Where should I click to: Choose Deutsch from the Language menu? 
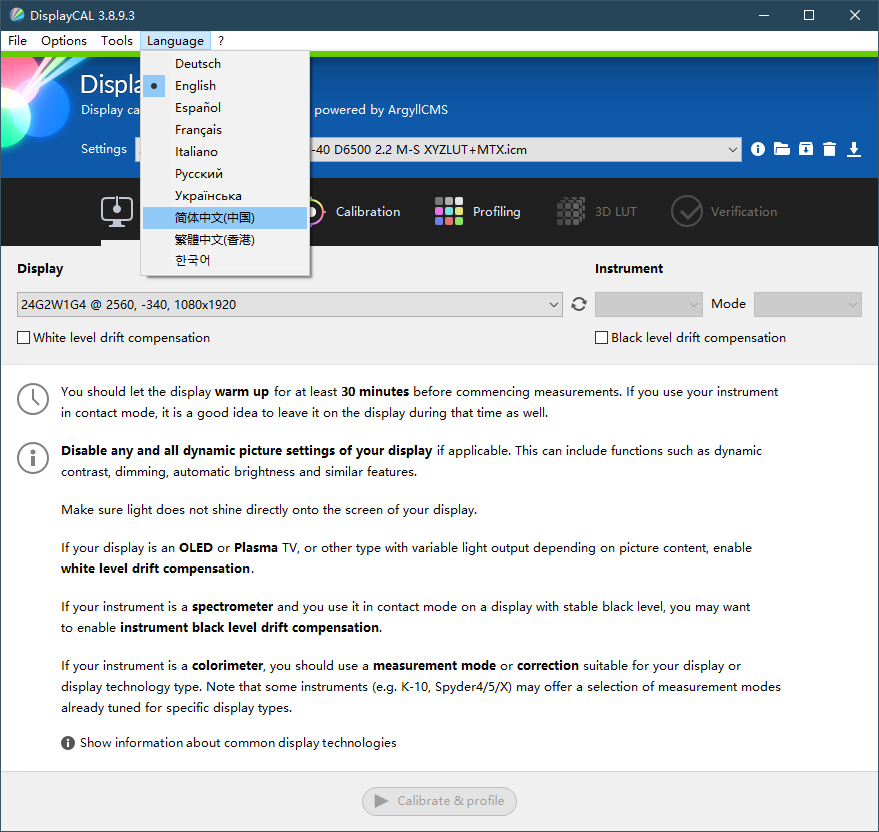coord(225,64)
